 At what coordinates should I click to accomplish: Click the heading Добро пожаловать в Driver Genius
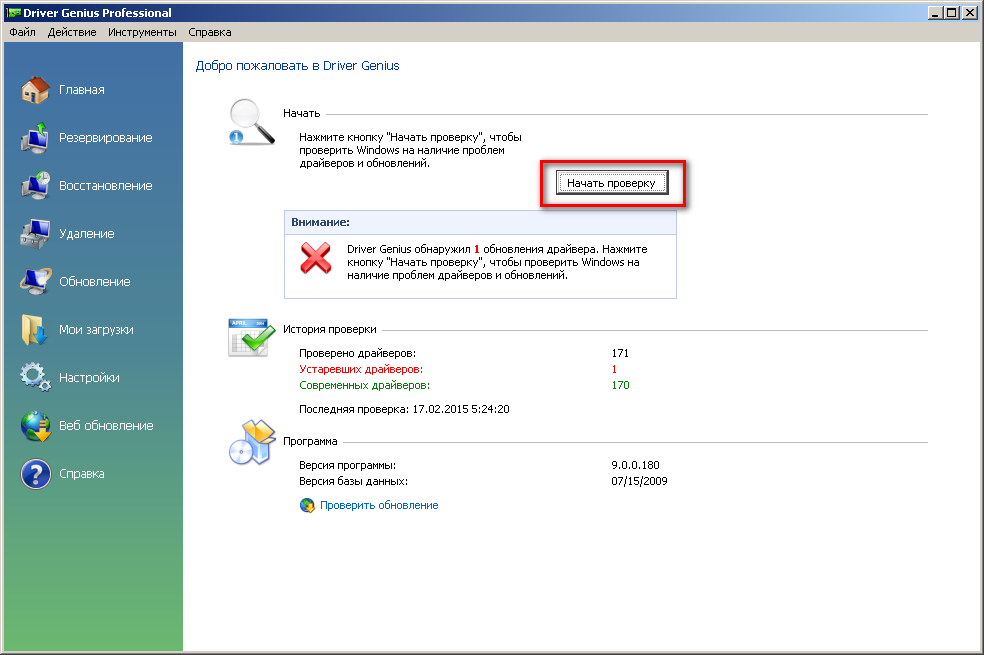pos(297,66)
